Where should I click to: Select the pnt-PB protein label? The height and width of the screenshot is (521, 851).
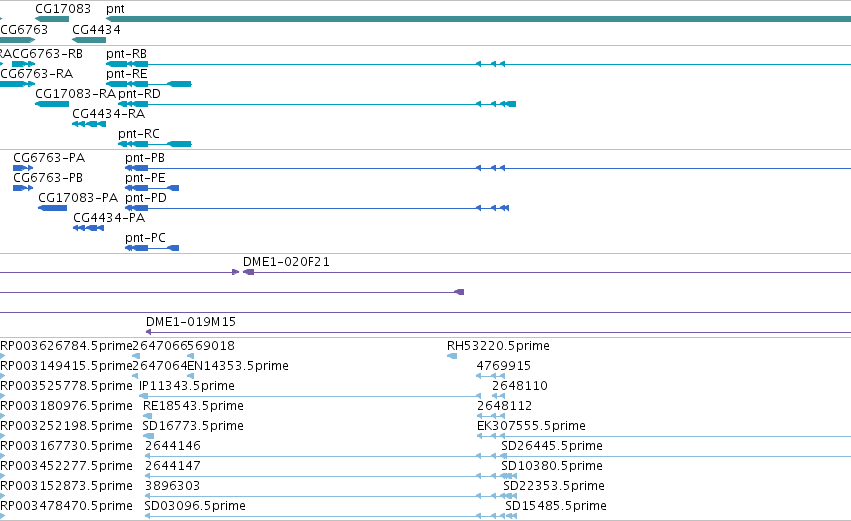click(x=145, y=158)
